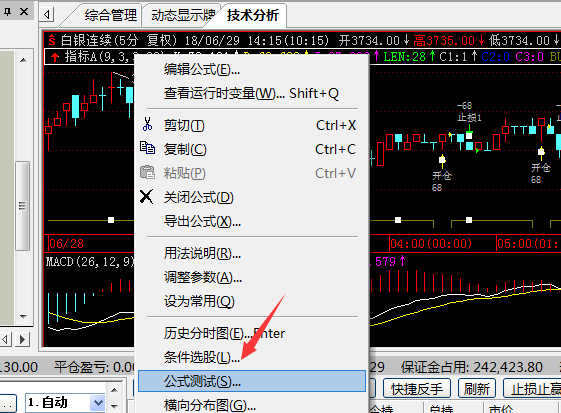
Task: Click the red up arrow before 指标A
Action: 55,57
